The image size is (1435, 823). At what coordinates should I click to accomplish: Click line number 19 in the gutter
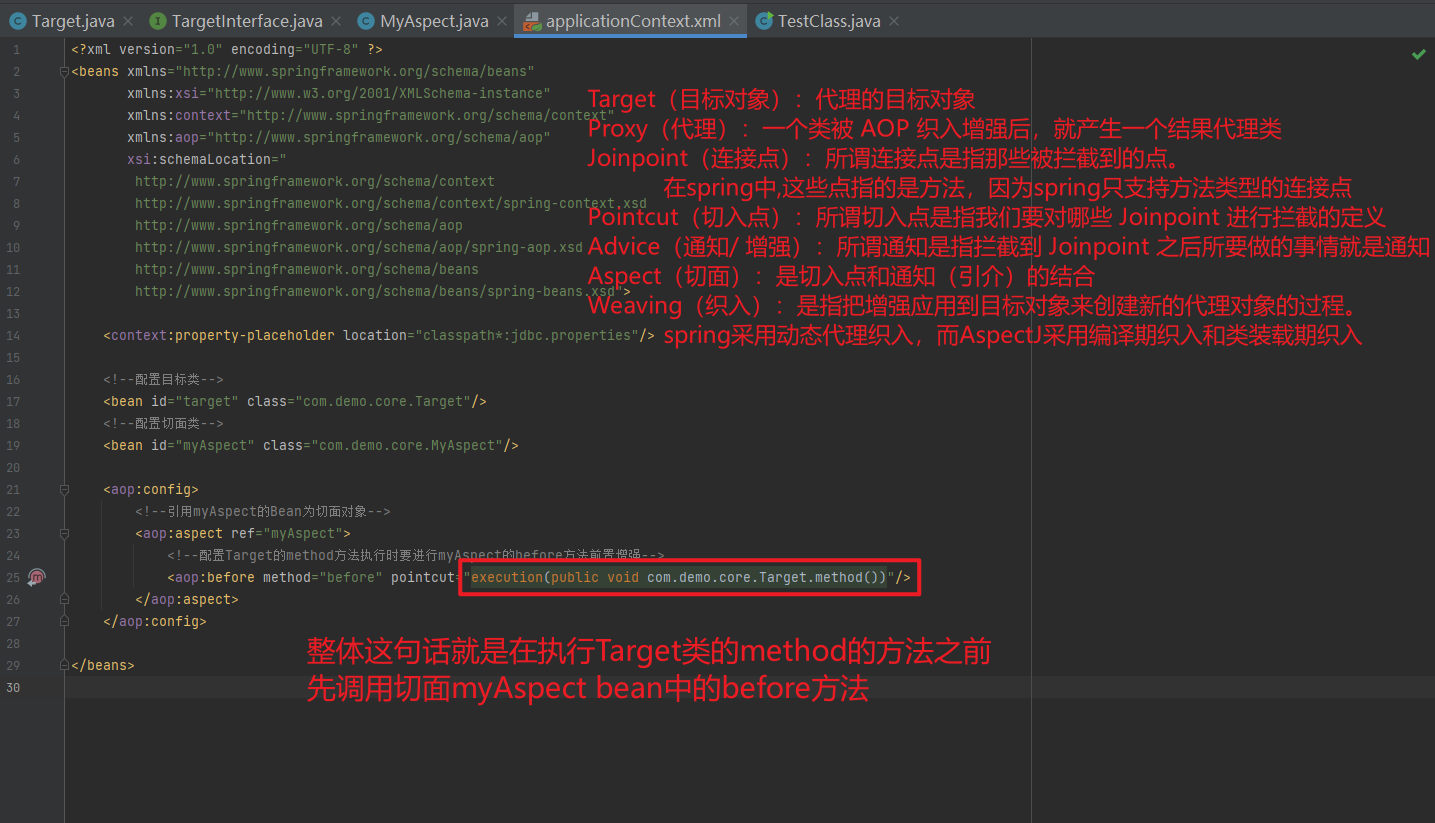[12, 445]
